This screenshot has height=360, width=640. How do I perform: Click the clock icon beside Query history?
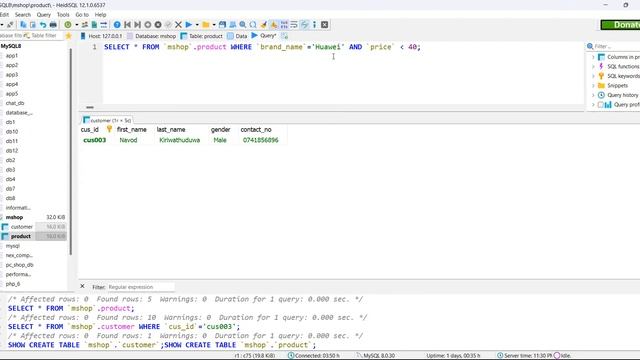[601, 95]
